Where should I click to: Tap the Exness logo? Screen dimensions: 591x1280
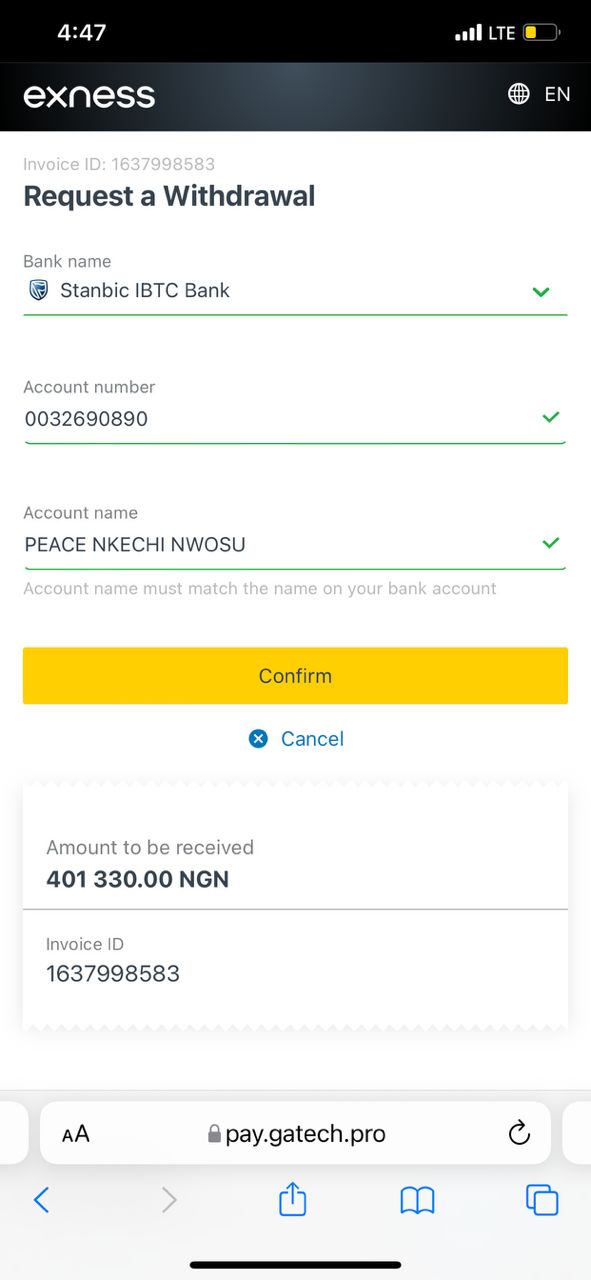coord(89,96)
